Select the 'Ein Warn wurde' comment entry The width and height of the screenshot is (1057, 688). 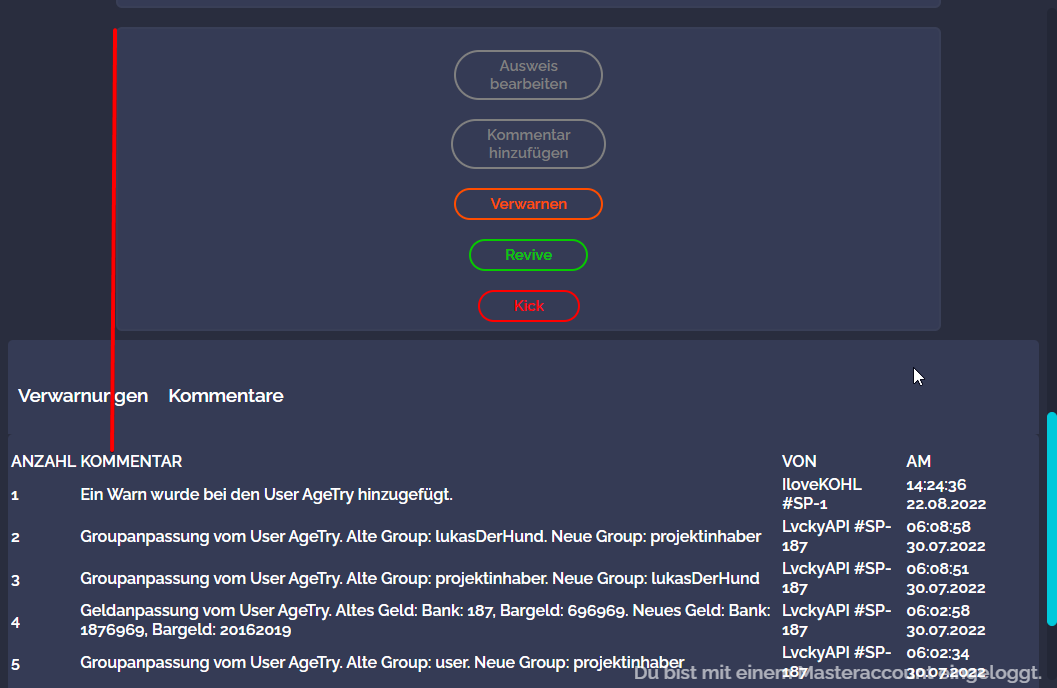click(266, 494)
